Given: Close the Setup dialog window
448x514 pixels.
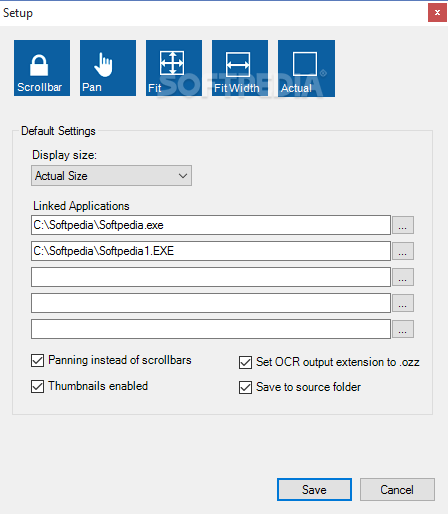Looking at the screenshot, I should point(437,13).
